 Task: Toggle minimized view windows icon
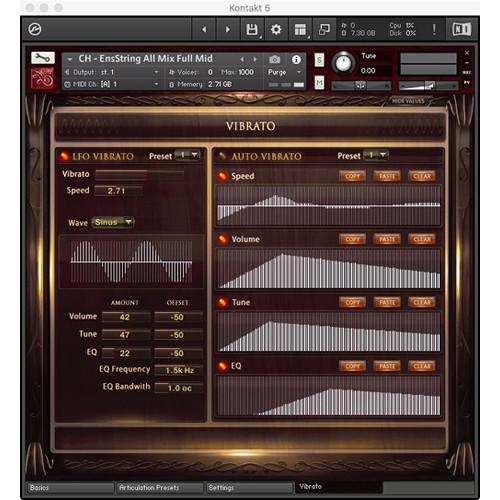[324, 30]
